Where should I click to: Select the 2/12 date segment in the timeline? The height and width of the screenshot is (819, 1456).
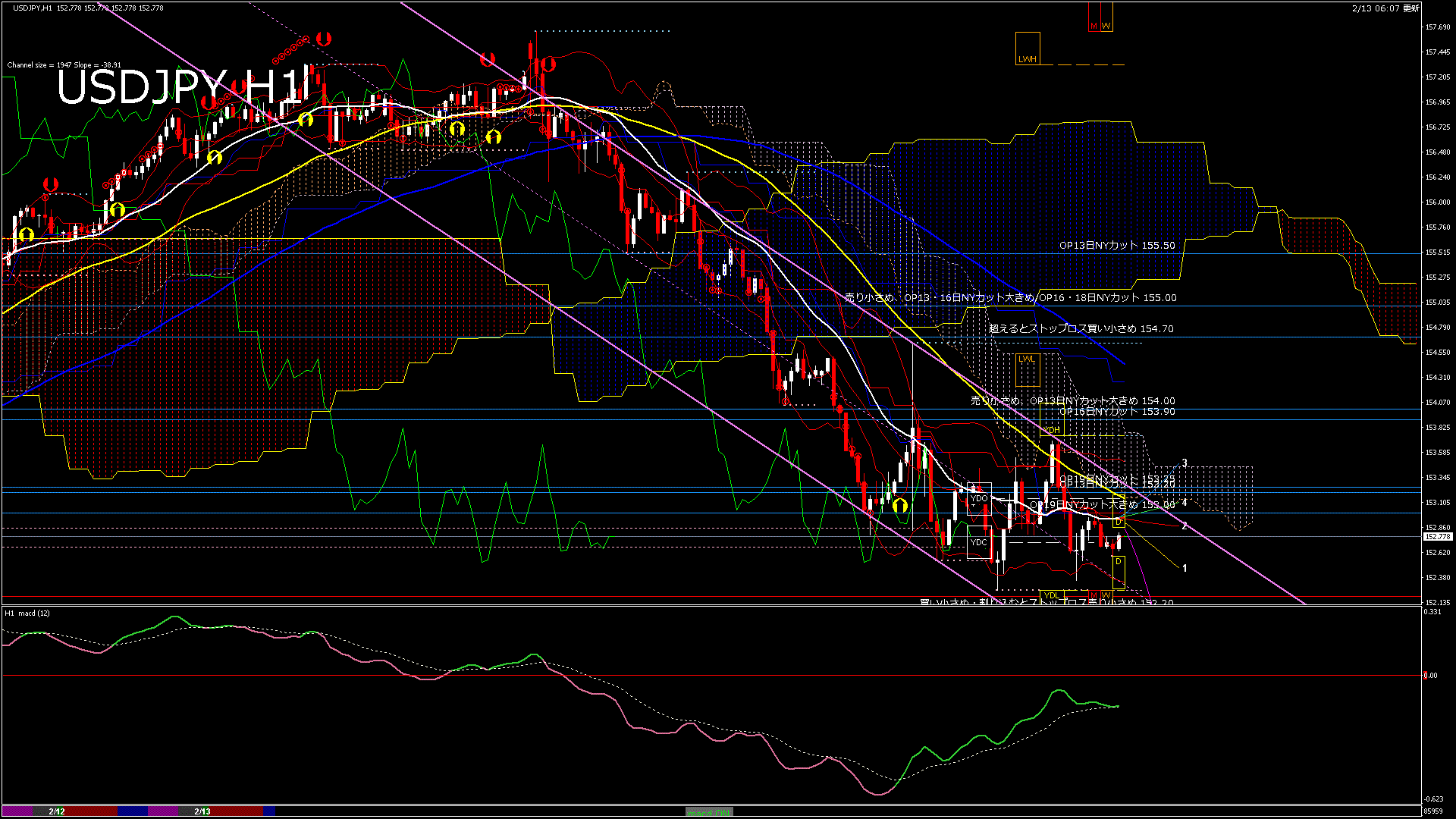pyautogui.click(x=57, y=811)
